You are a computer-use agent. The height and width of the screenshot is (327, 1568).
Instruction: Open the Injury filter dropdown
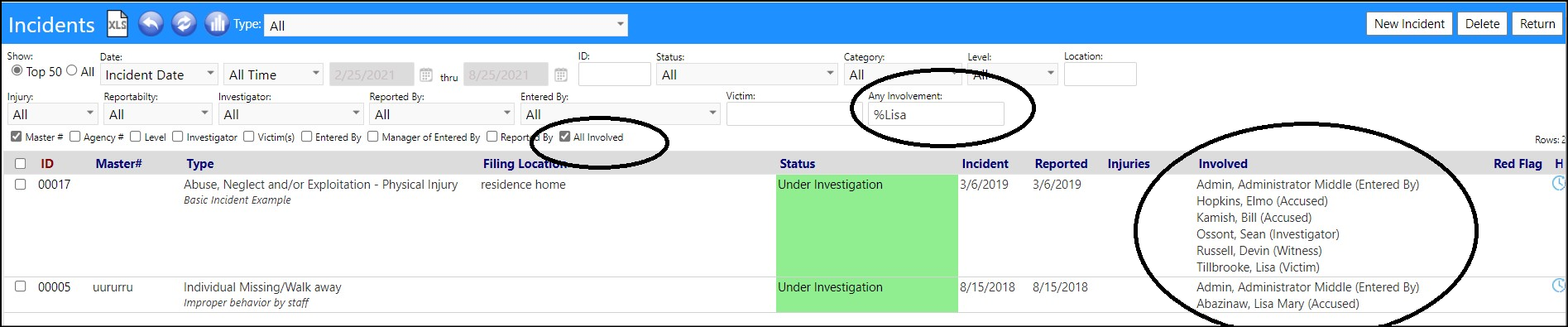pyautogui.click(x=53, y=114)
